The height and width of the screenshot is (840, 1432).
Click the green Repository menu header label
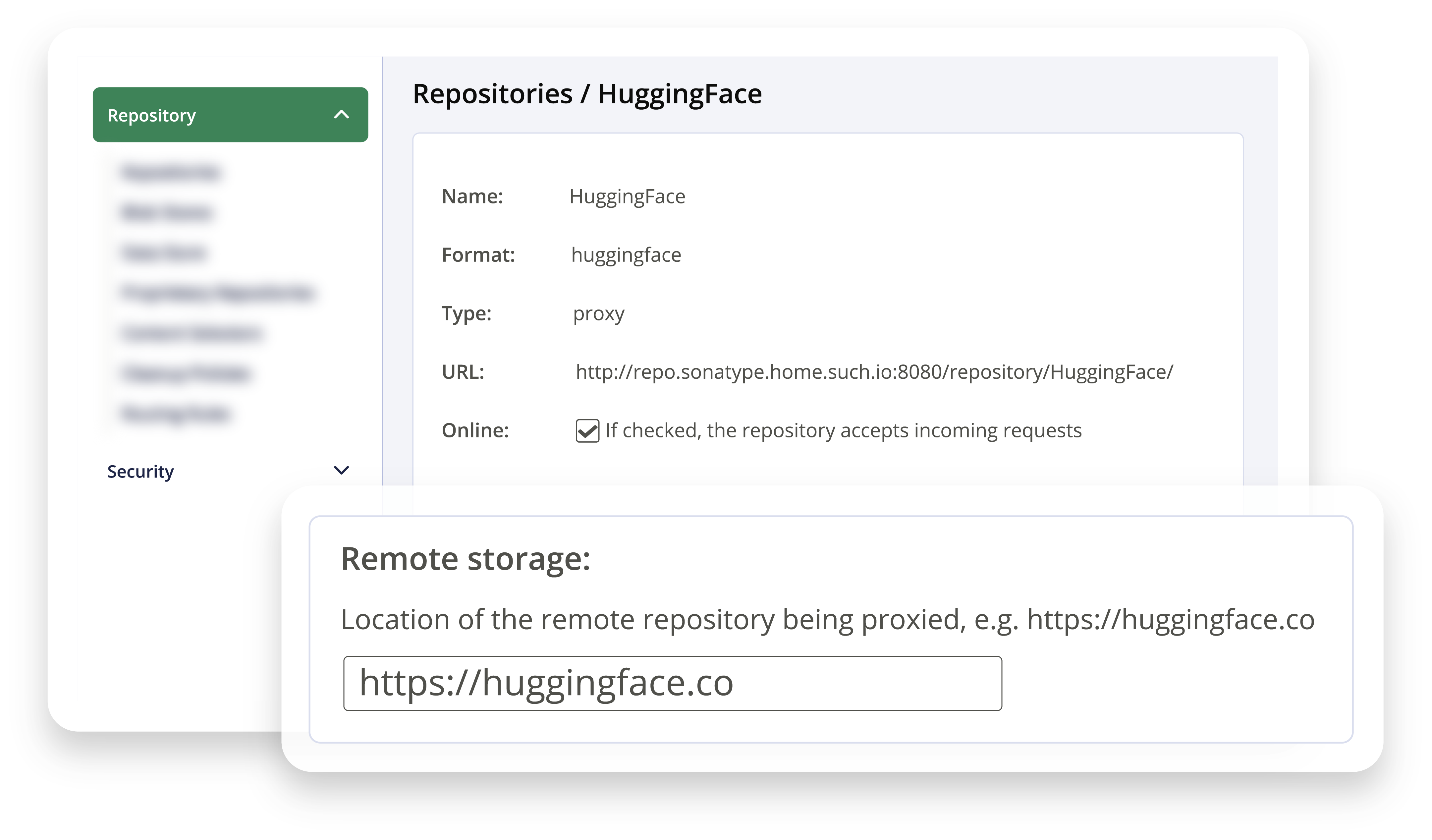point(152,115)
